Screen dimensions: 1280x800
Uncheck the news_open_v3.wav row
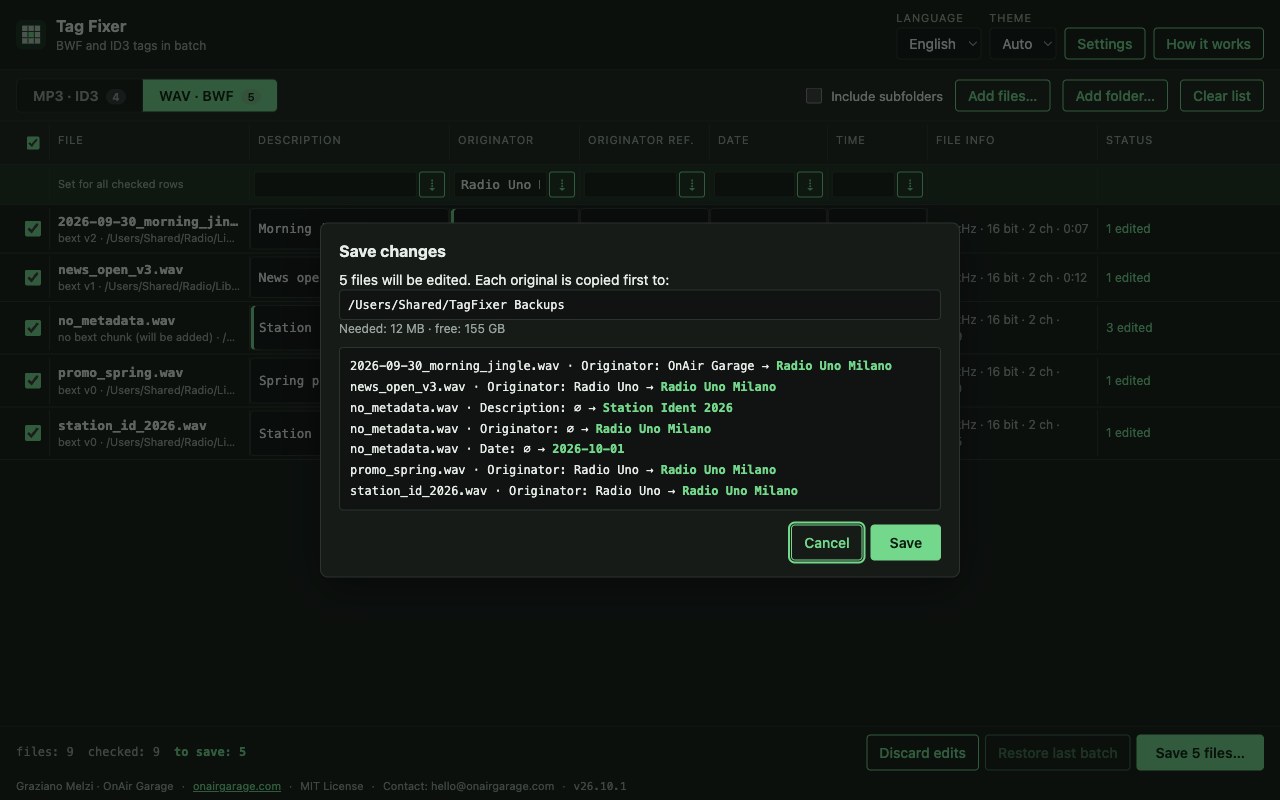[x=33, y=277]
